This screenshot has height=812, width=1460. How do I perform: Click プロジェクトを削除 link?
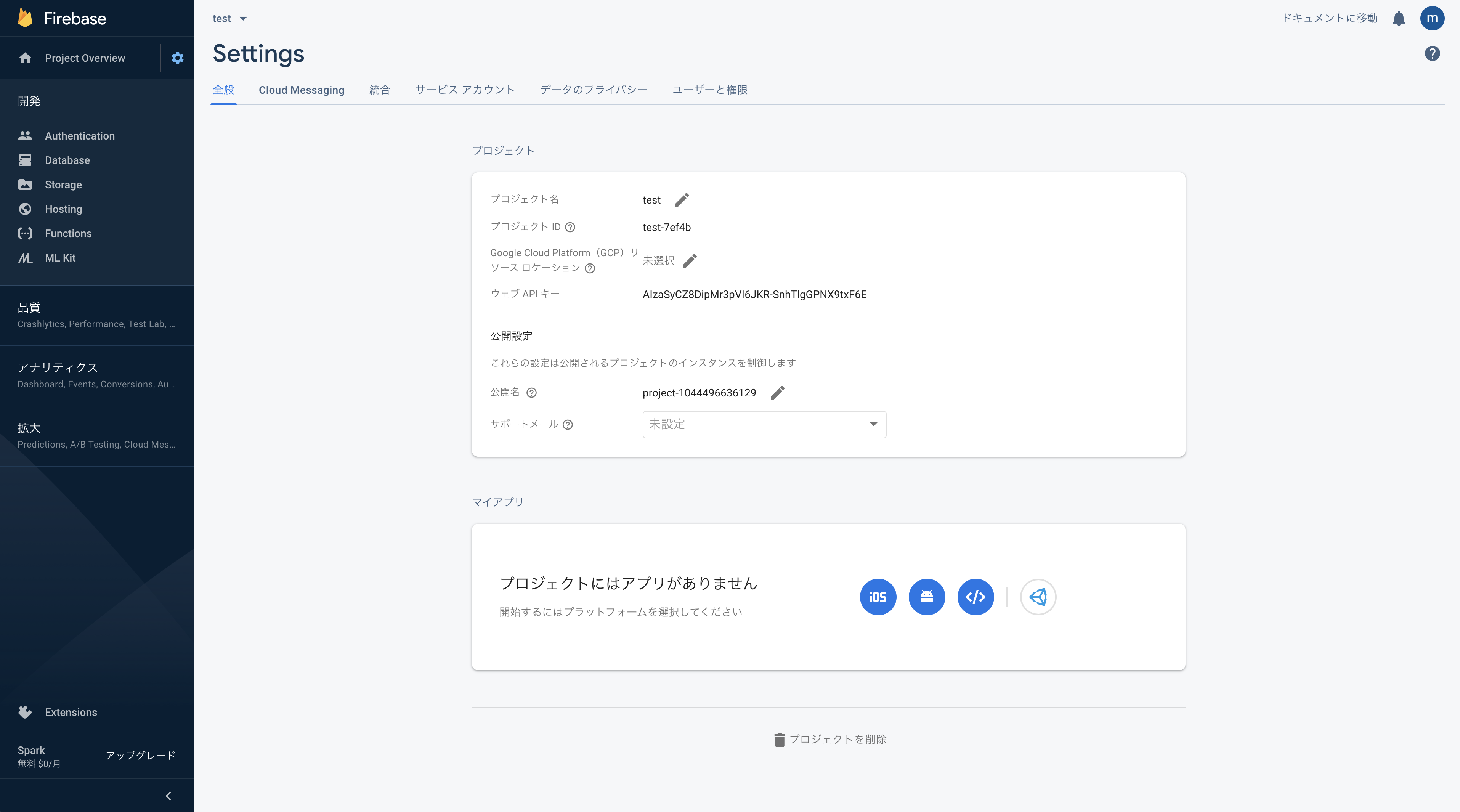pyautogui.click(x=830, y=740)
